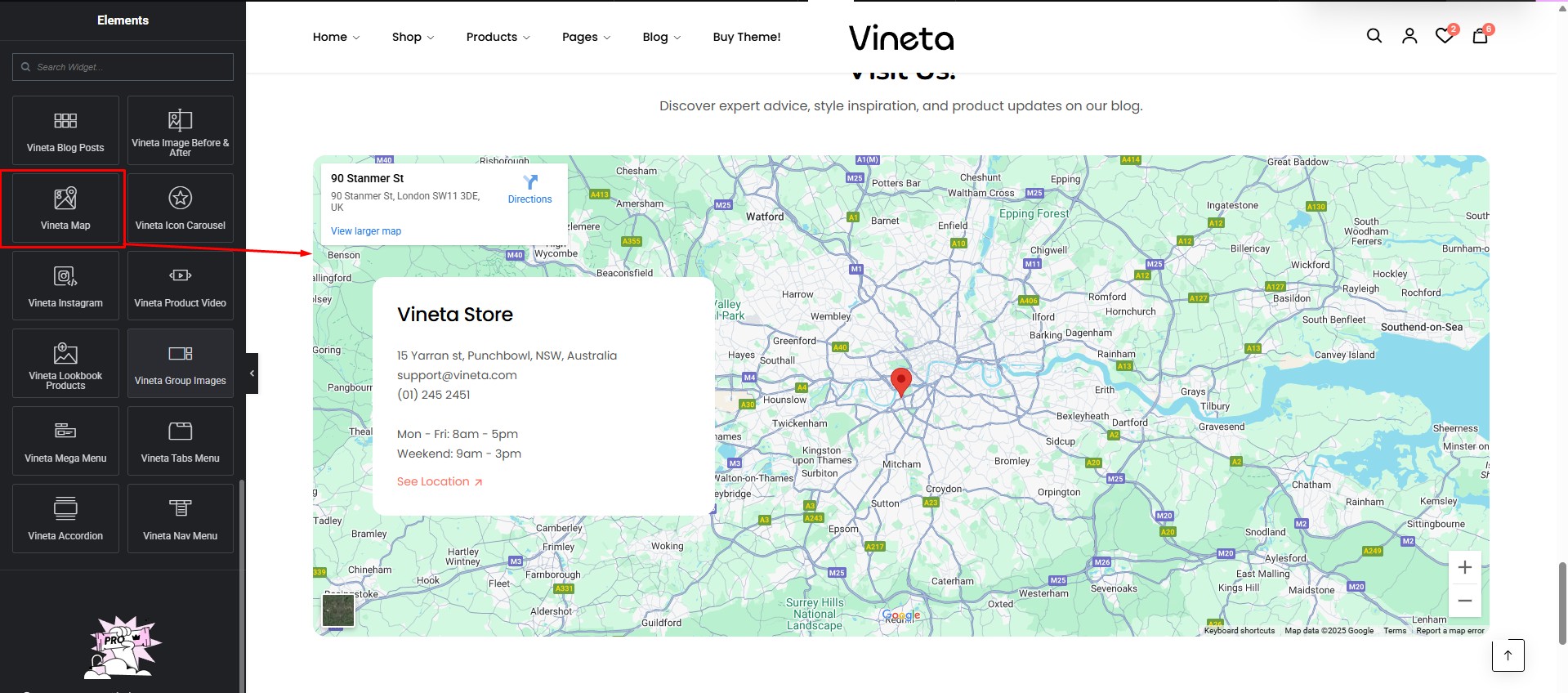Click the back-to-top arrow button
The image size is (1568, 693).
(1508, 655)
